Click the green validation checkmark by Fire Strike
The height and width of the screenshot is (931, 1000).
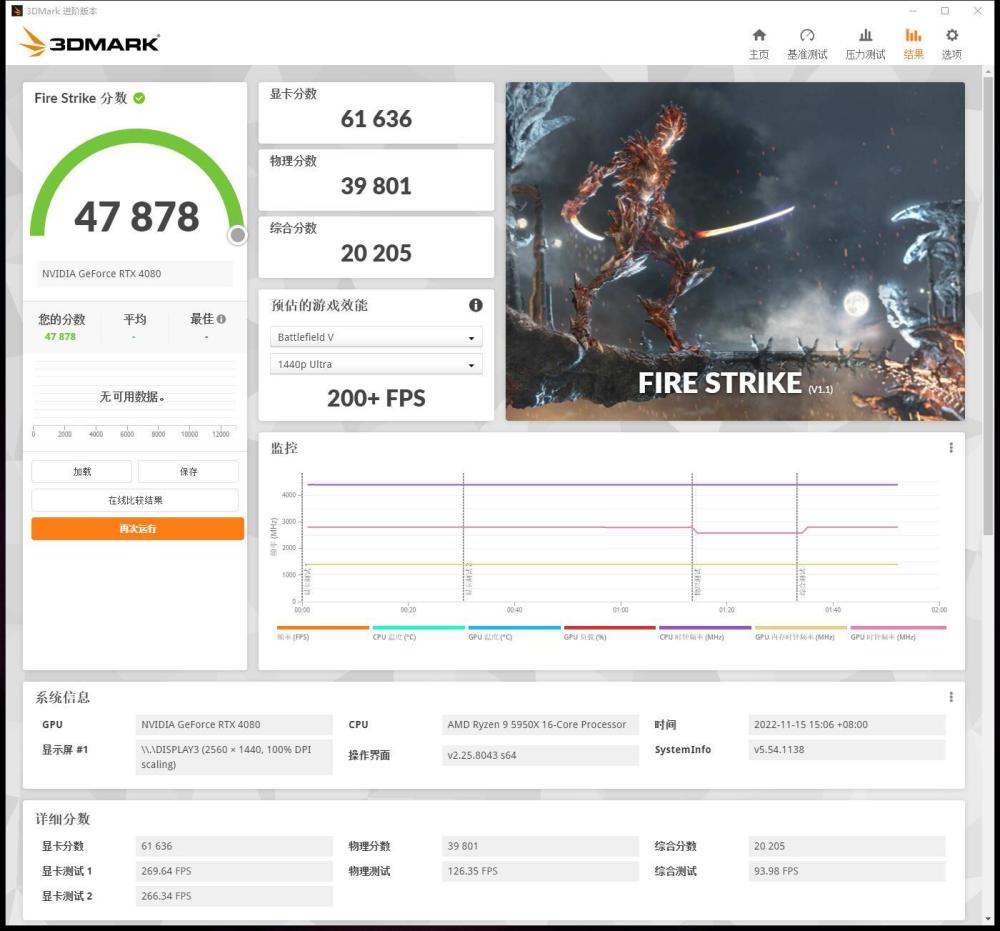tap(139, 98)
